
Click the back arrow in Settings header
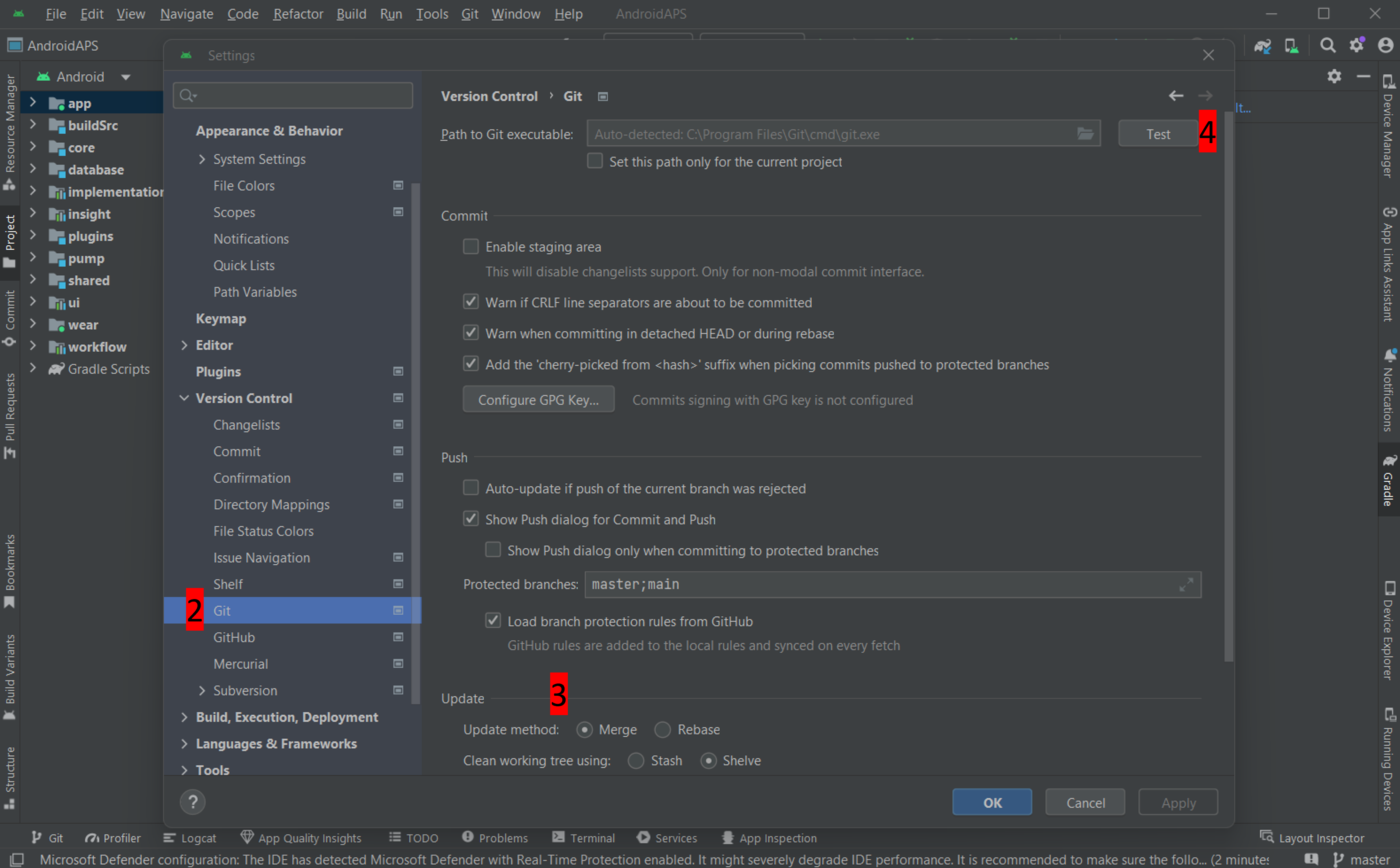click(x=1175, y=96)
